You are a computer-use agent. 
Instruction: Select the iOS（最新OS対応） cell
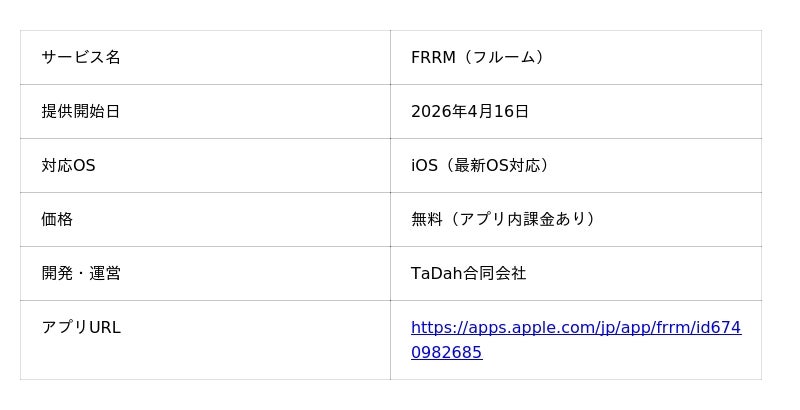482,166
